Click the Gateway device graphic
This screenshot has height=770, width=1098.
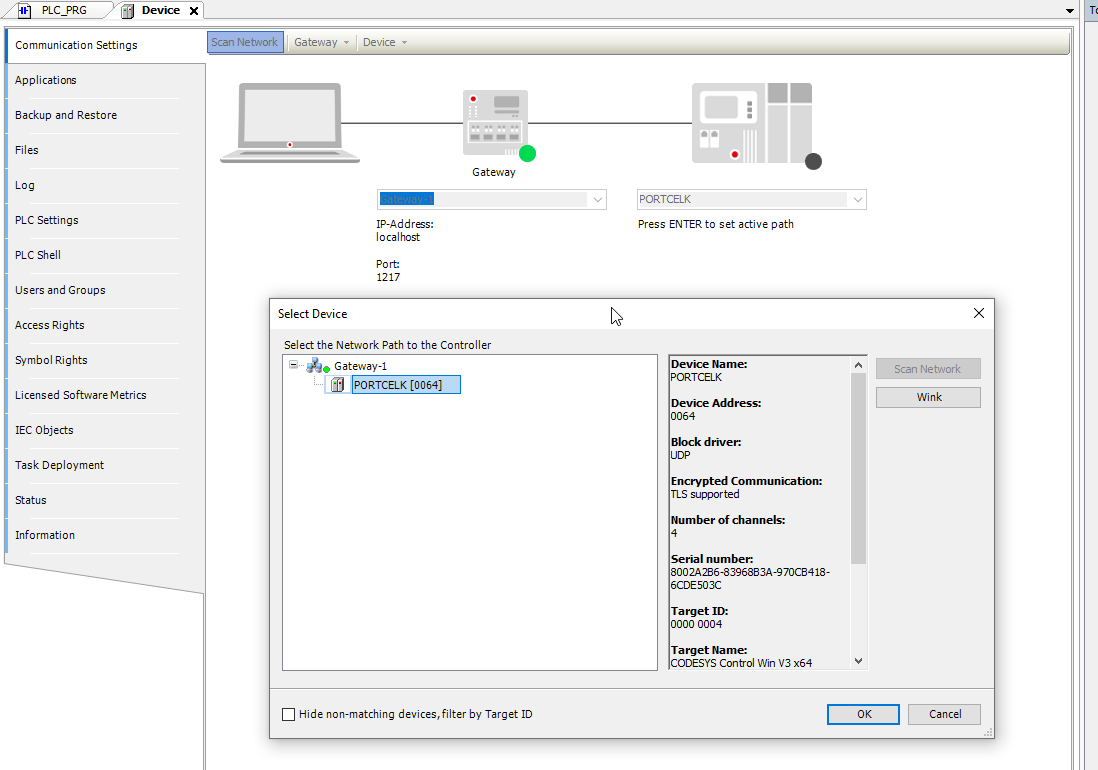494,120
